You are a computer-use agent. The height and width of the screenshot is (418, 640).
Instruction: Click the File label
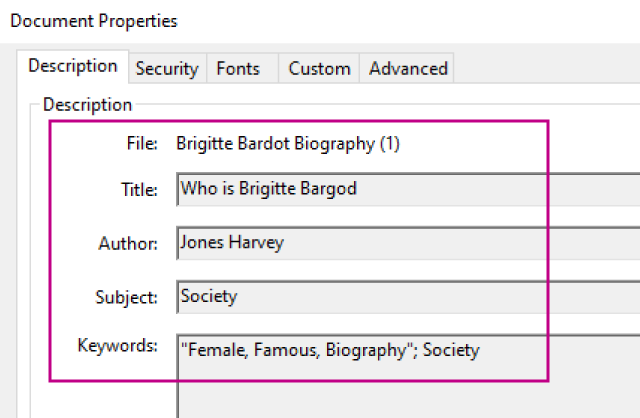pos(142,144)
